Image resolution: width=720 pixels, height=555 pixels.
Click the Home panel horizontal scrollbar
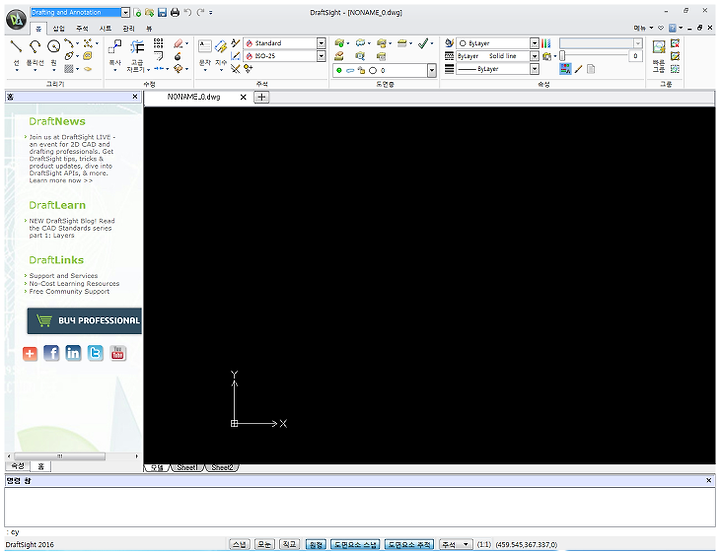[60, 456]
